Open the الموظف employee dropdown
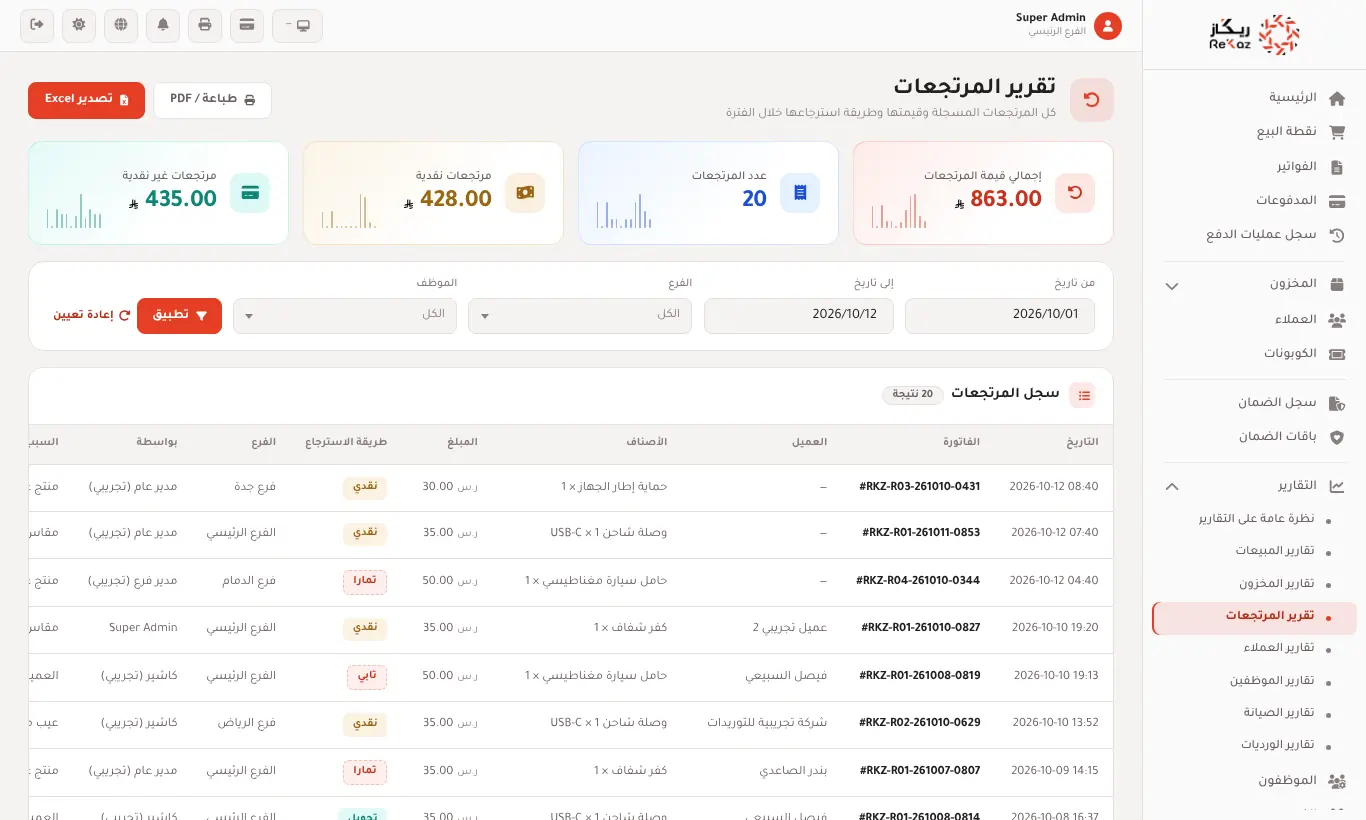The width and height of the screenshot is (1366, 820). tap(345, 316)
